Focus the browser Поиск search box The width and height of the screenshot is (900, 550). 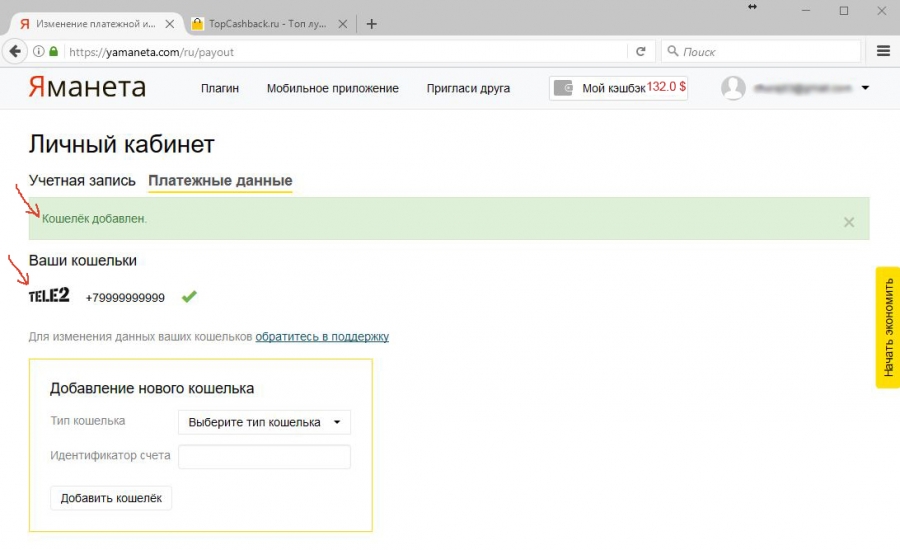(x=761, y=52)
